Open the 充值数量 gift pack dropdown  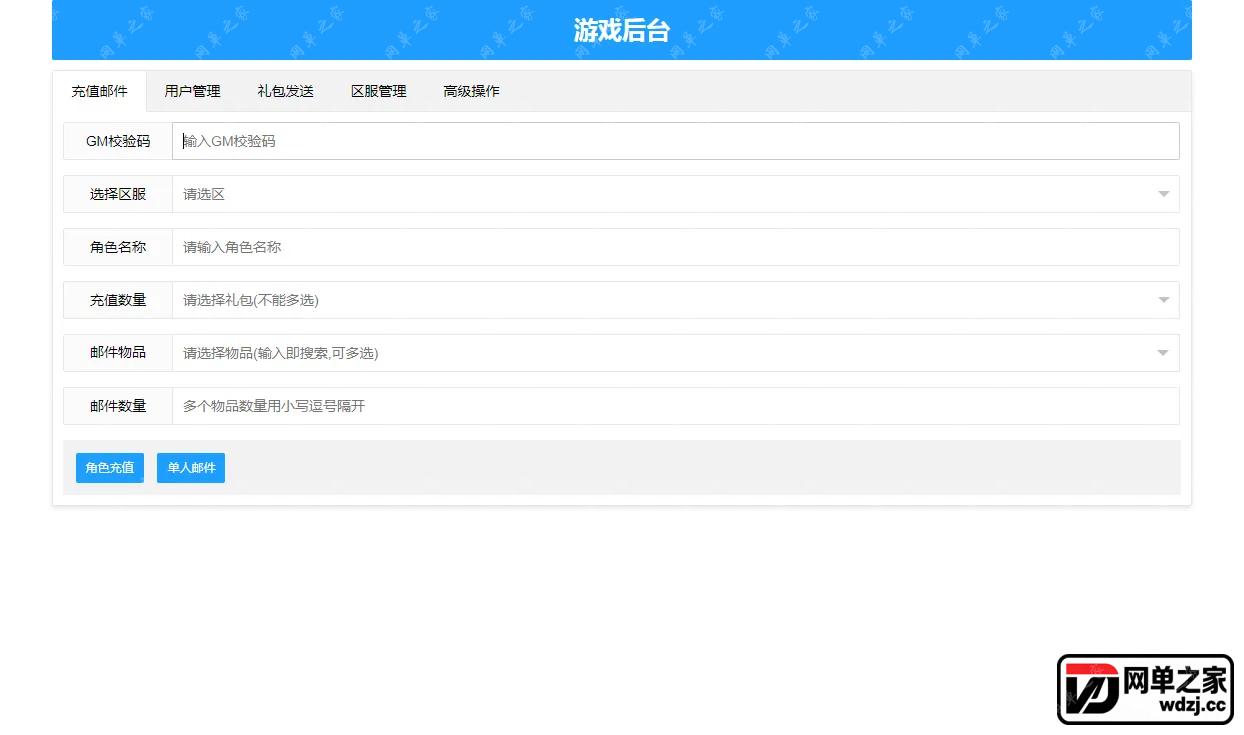pos(676,300)
